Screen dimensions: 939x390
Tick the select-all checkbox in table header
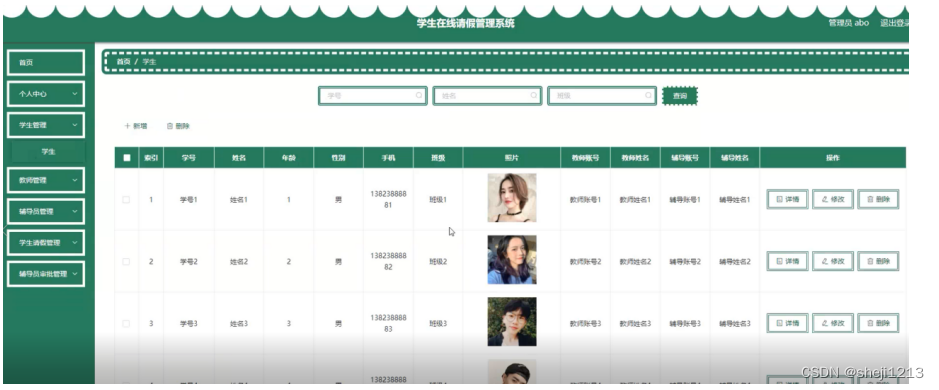[x=126, y=158]
